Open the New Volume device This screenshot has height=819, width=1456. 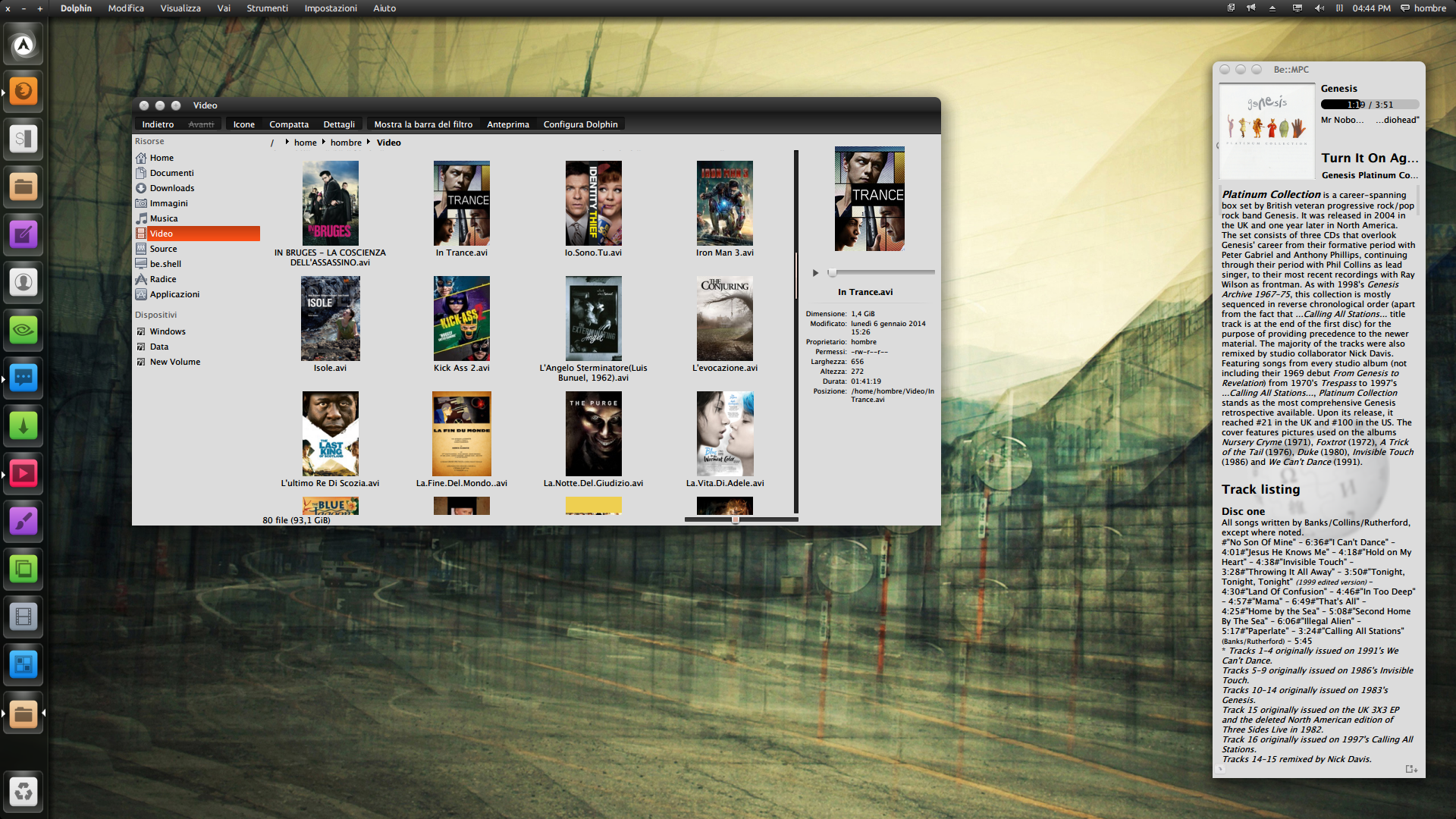(x=174, y=362)
